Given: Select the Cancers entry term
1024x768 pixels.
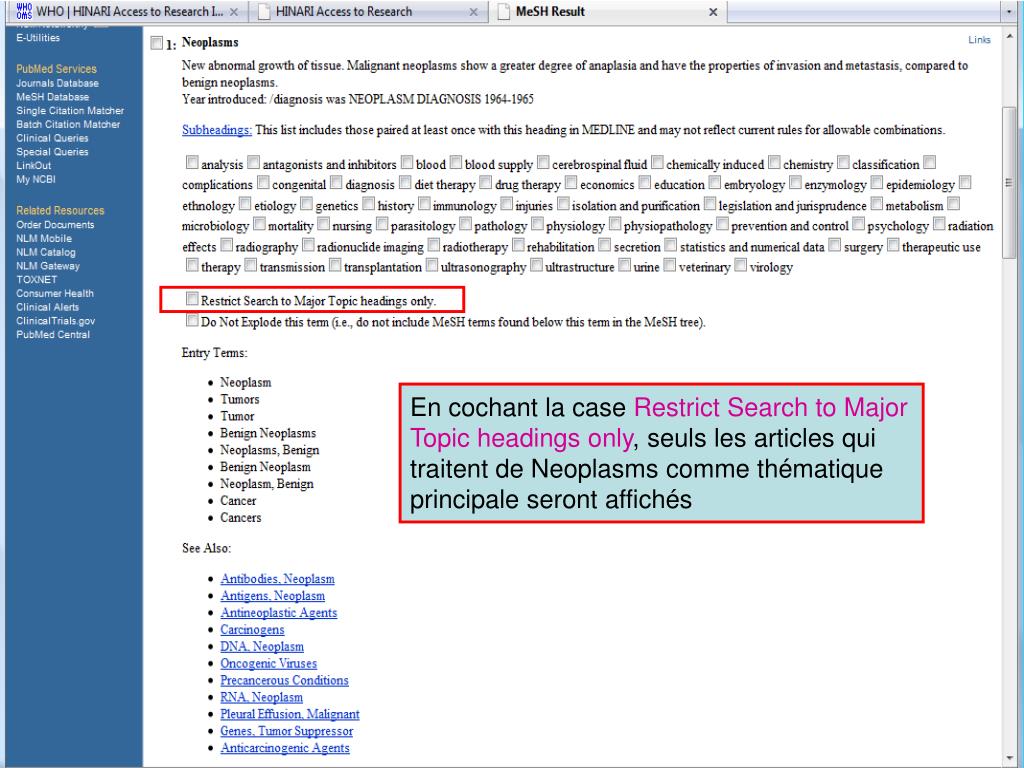Looking at the screenshot, I should [x=240, y=517].
